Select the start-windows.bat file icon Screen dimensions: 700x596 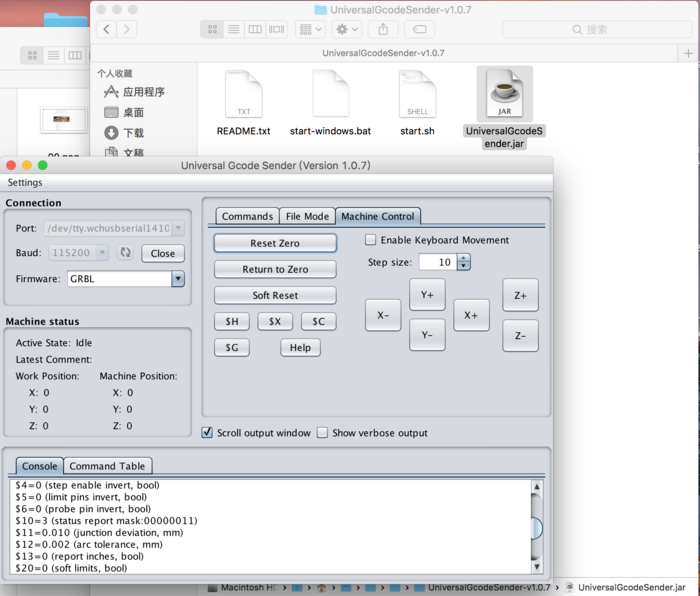pos(330,94)
